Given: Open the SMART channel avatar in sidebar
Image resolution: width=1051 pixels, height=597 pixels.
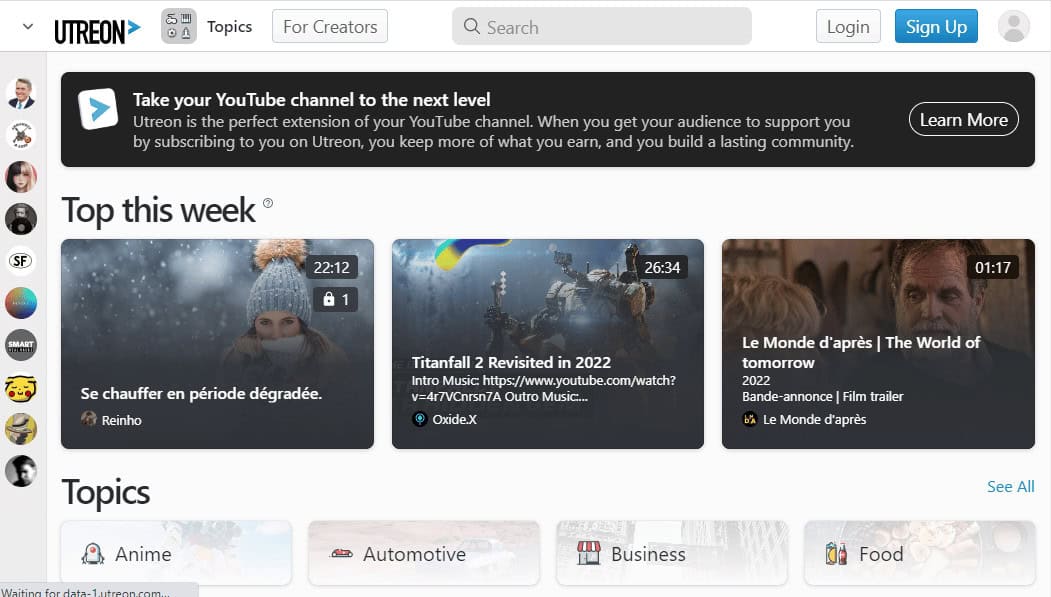Looking at the screenshot, I should pyautogui.click(x=21, y=345).
